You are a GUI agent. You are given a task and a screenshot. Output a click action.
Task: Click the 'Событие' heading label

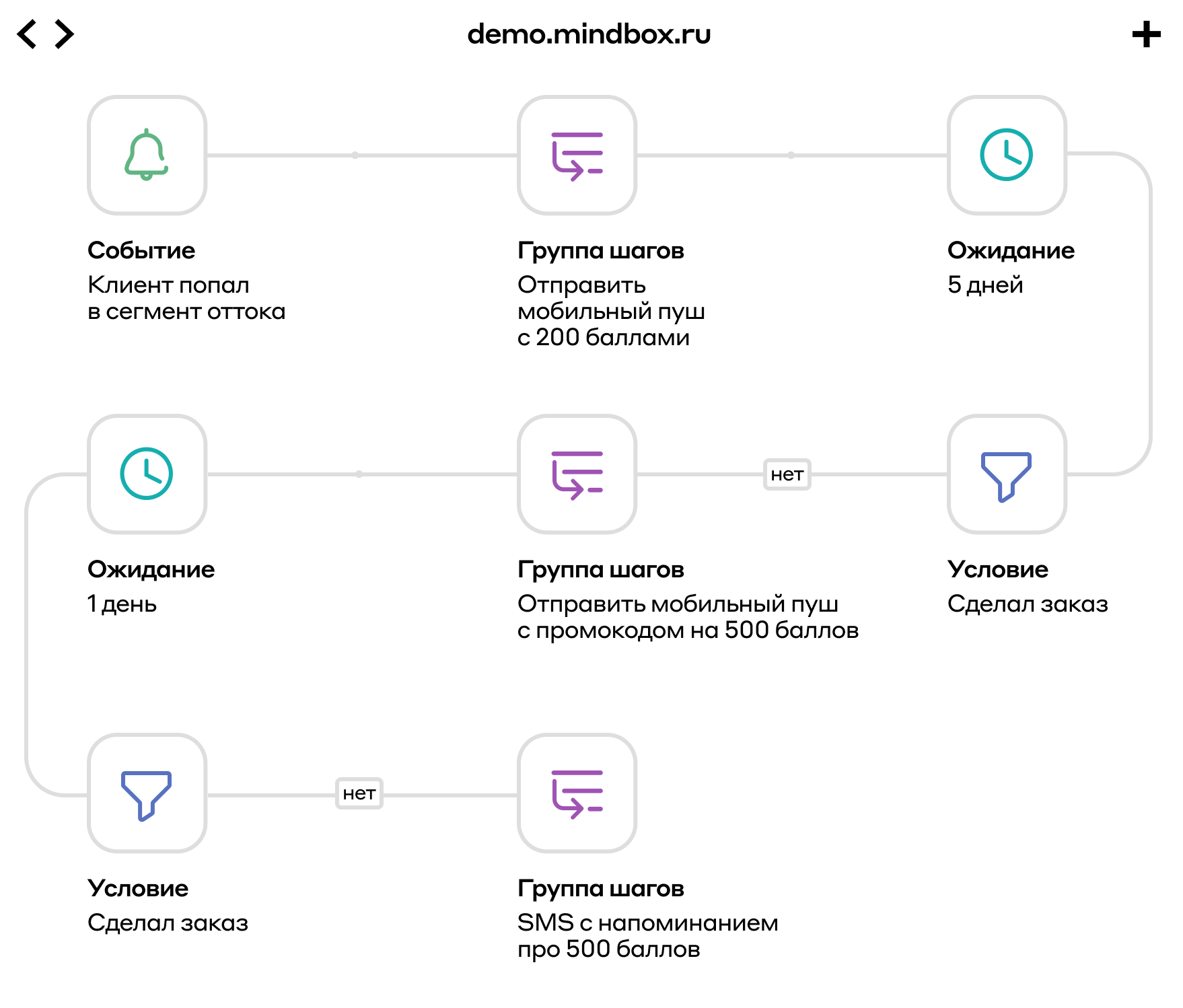141,250
